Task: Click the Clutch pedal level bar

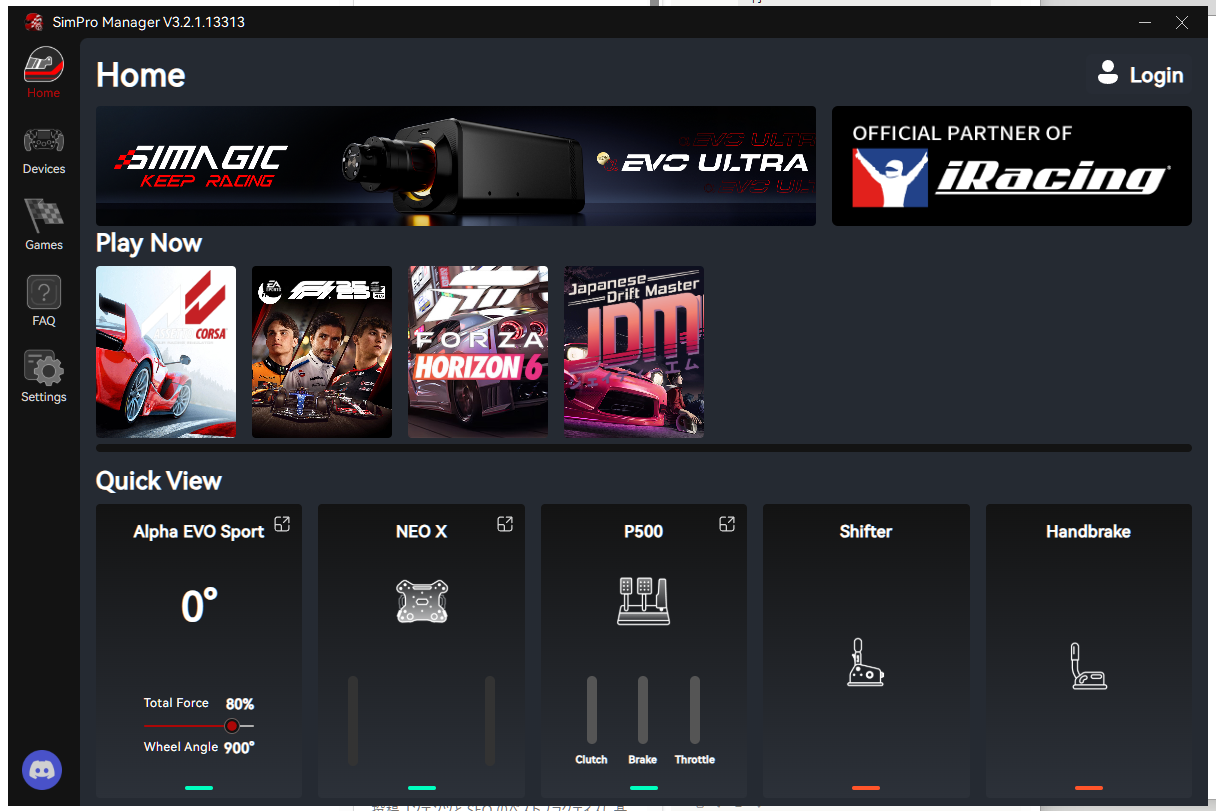Action: click(591, 710)
